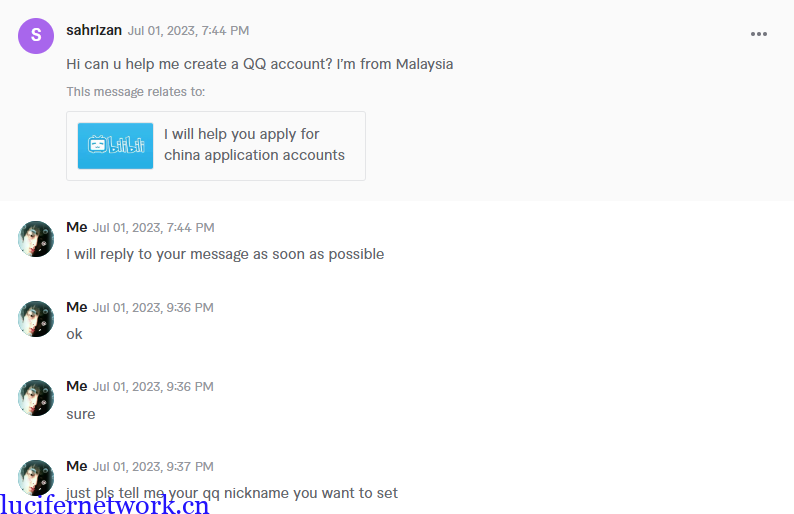Click the "Me" name above "sure"
This screenshot has height=514, width=794.
point(77,386)
